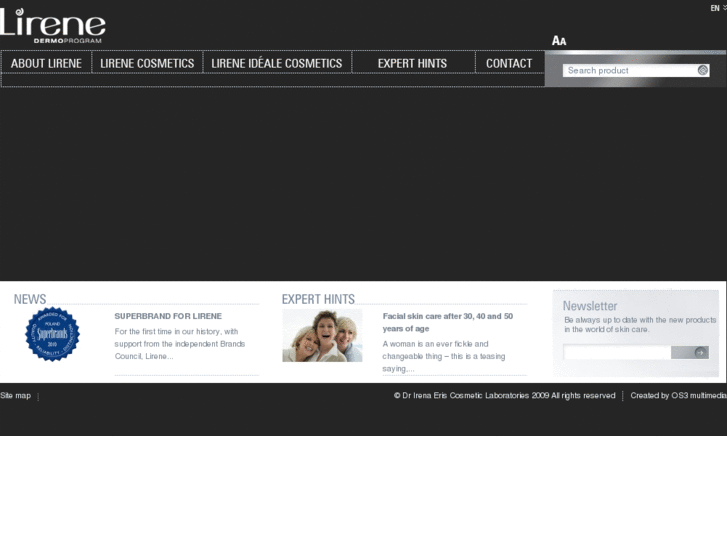Open the Superbrand for Lirene article
The width and height of the screenshot is (727, 545).
coord(168,316)
